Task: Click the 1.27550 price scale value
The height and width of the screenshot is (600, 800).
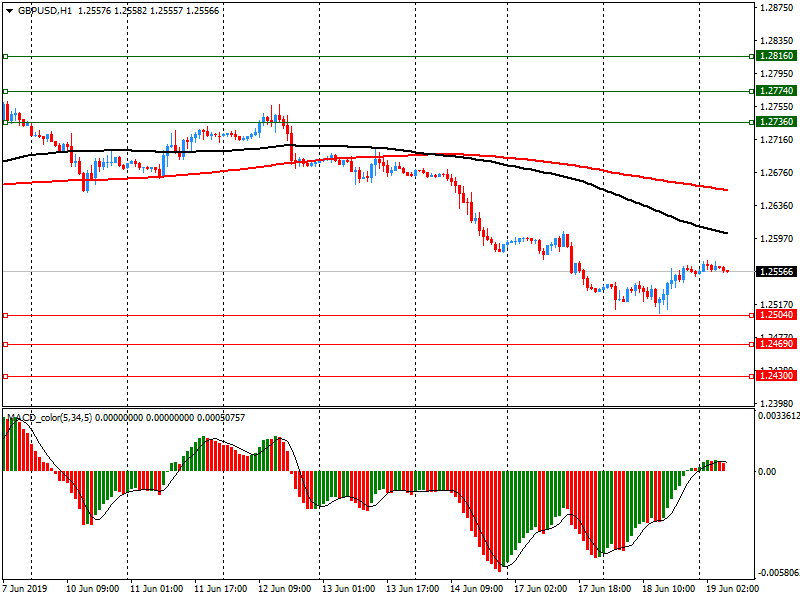Action: pos(777,107)
